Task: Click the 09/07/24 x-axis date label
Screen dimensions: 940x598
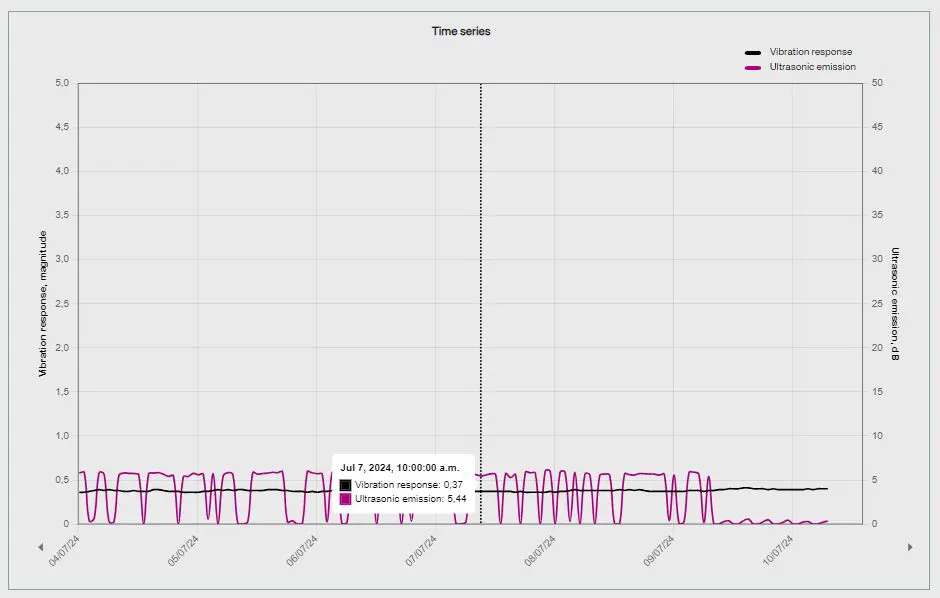Action: (x=658, y=551)
